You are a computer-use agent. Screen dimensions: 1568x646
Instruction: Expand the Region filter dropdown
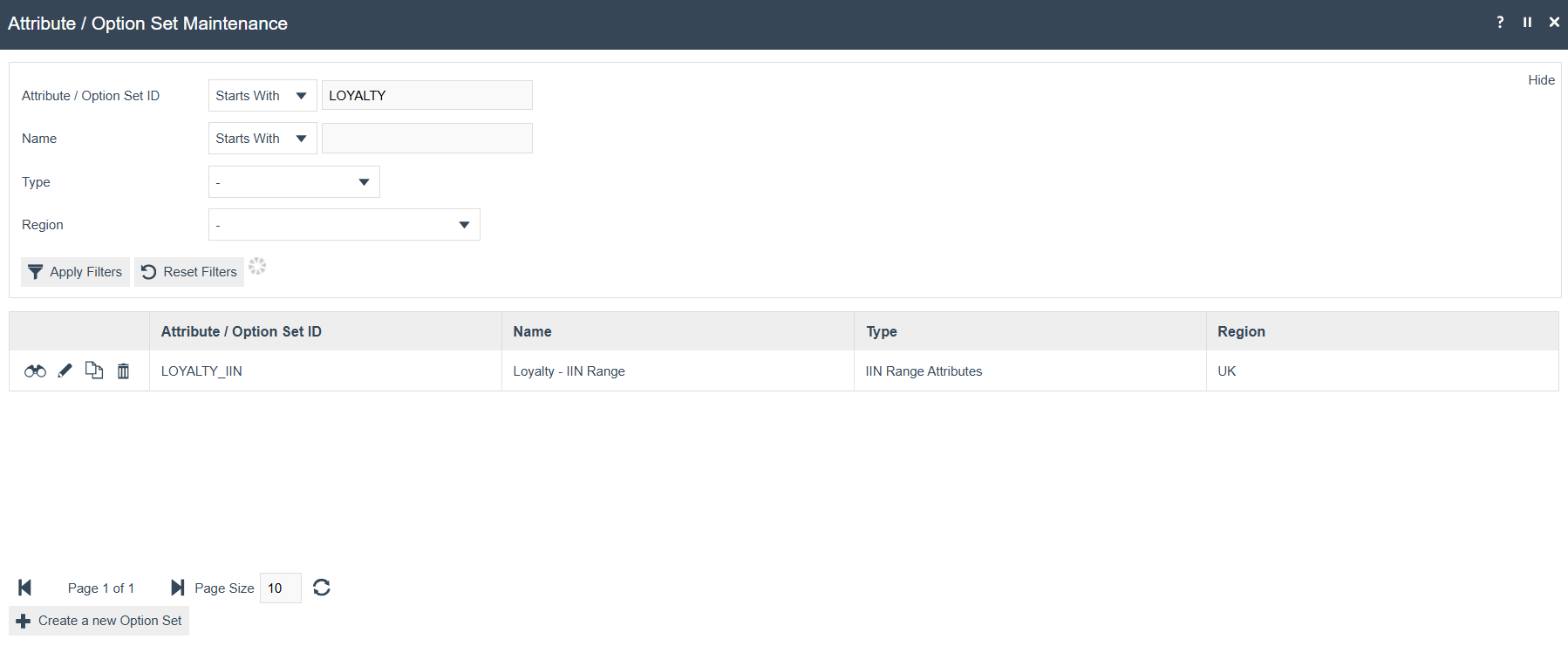click(344, 225)
